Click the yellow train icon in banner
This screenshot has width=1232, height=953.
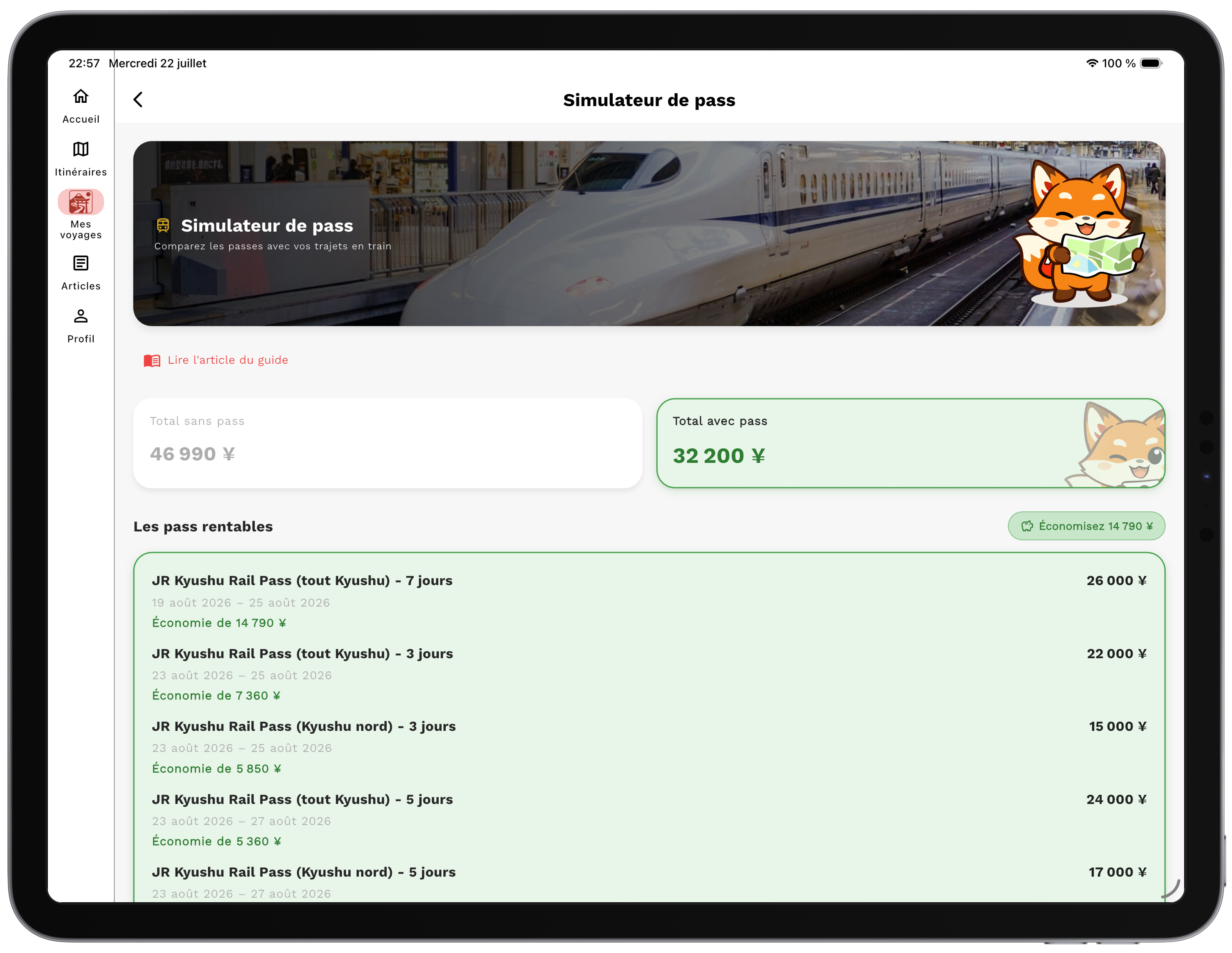[x=163, y=226]
